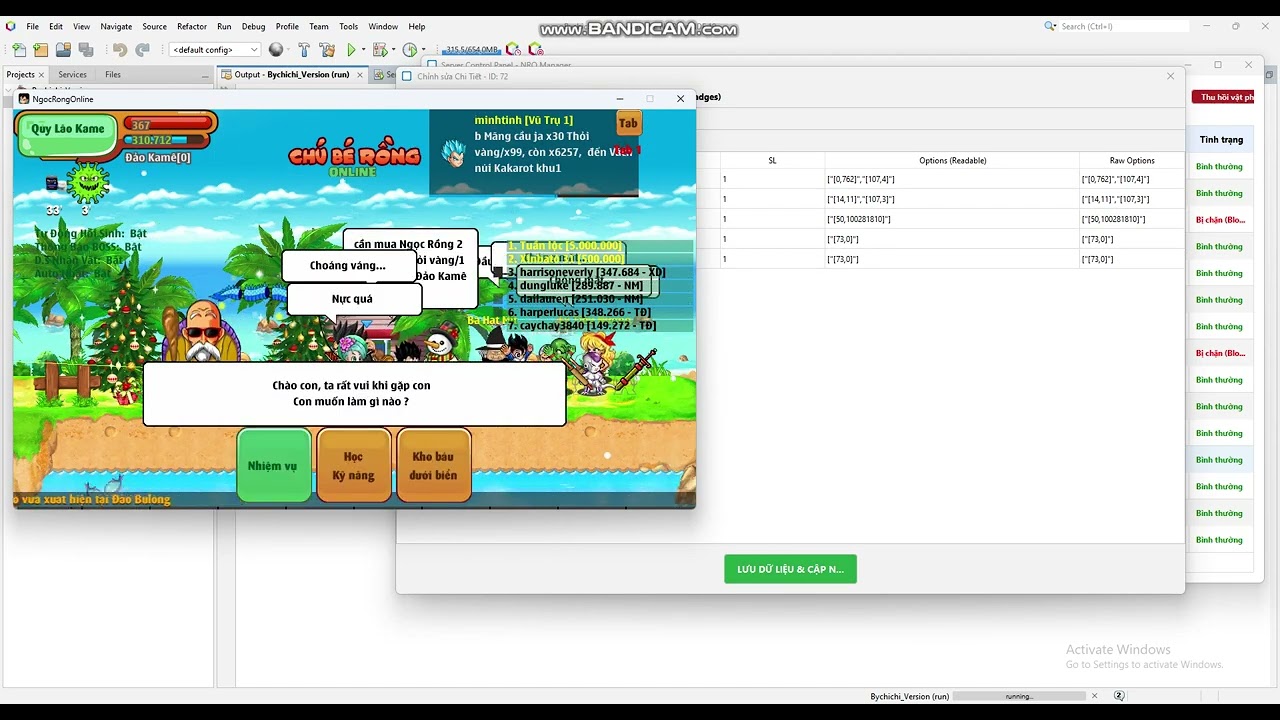Screen dimensions: 1280x720
Task: Switch to the Services tab
Action: 72,74
